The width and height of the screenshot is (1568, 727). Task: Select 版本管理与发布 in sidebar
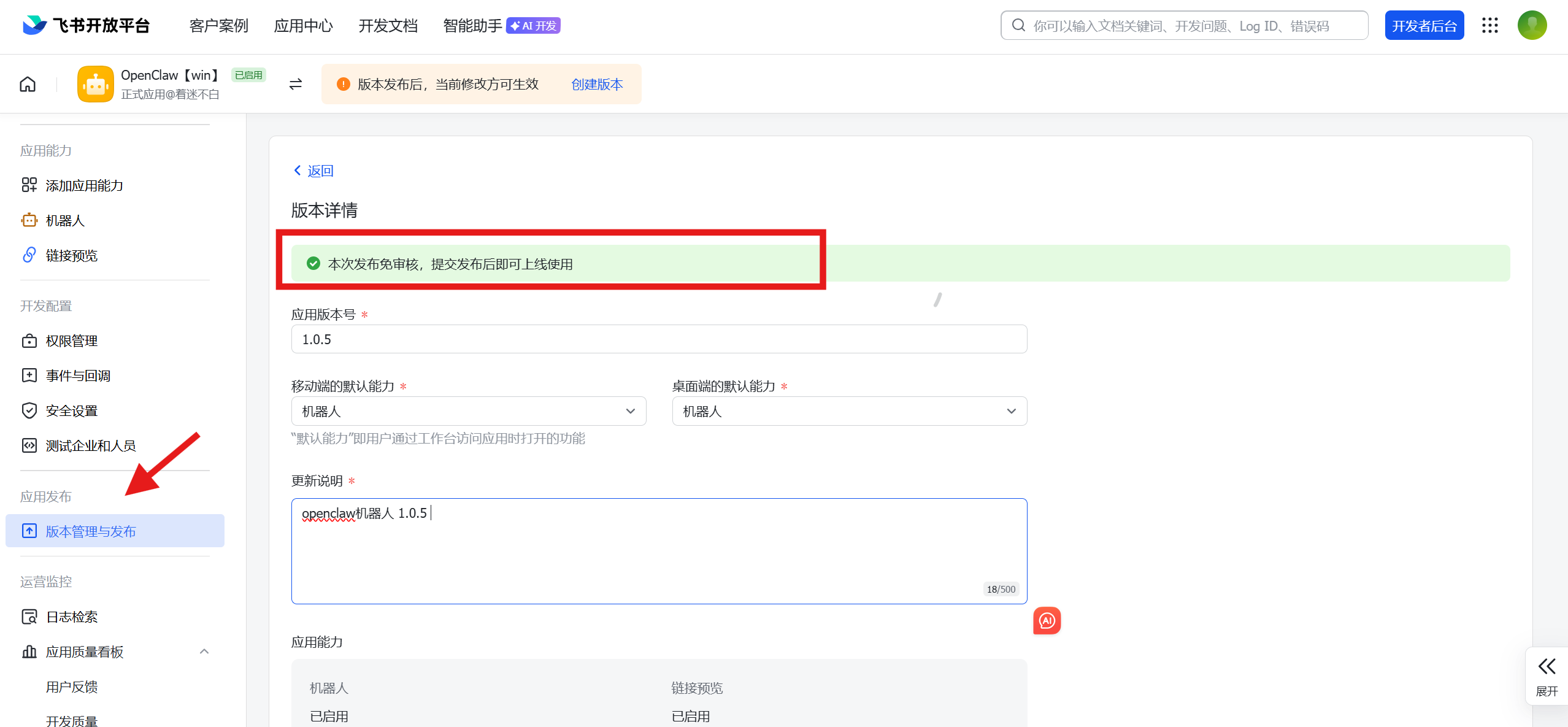click(x=91, y=531)
